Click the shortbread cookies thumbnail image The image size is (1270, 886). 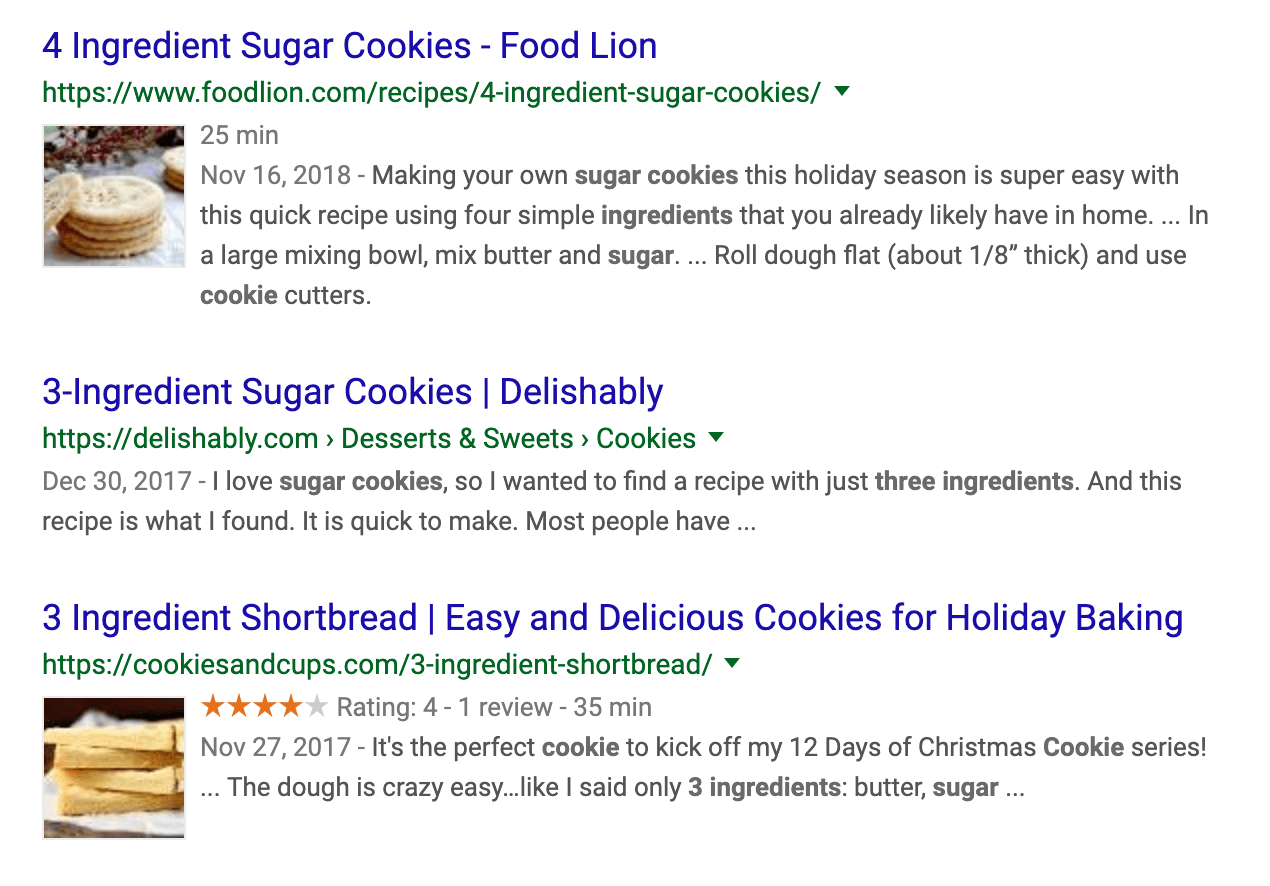click(113, 766)
